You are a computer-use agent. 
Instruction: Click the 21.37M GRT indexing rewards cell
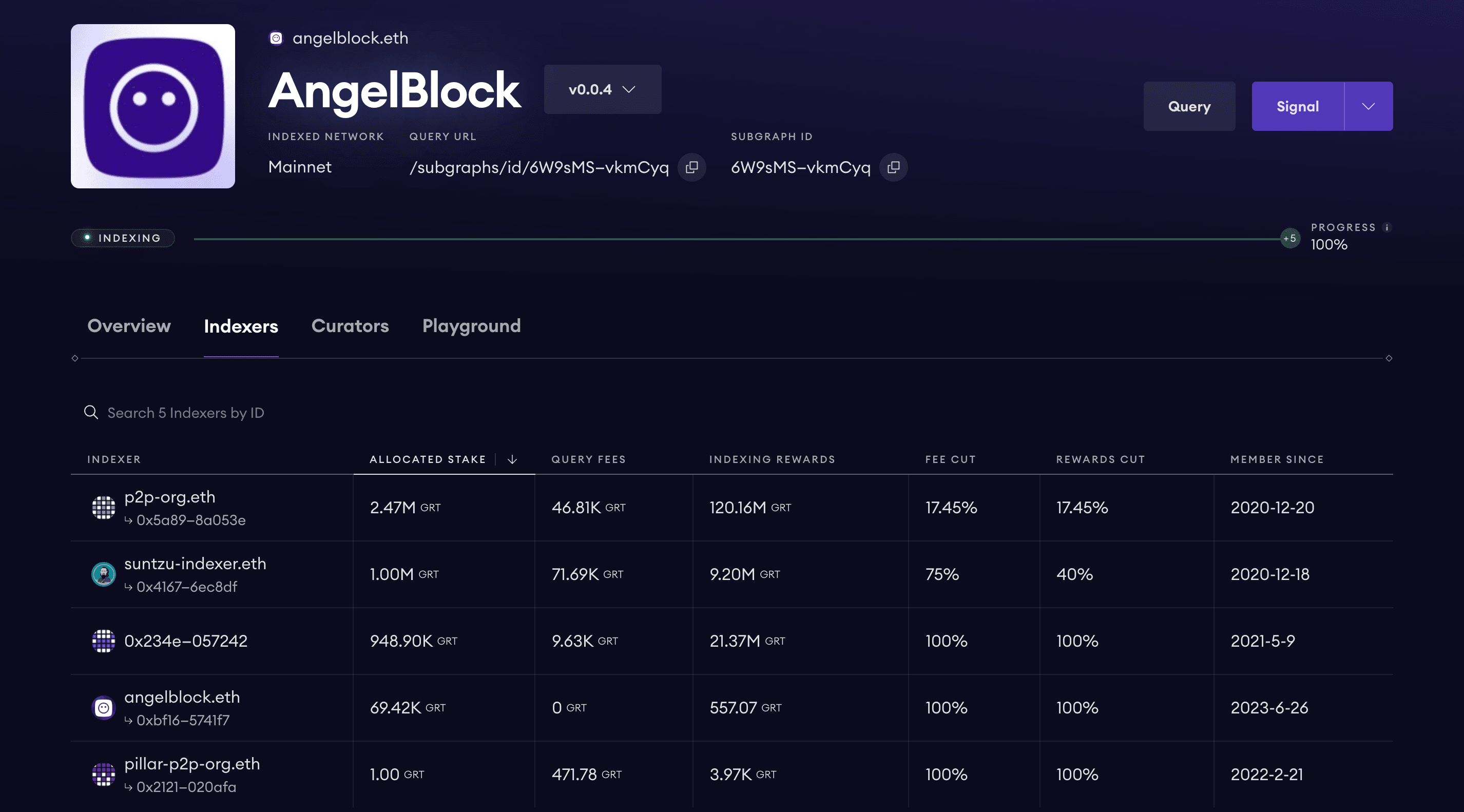pos(747,641)
